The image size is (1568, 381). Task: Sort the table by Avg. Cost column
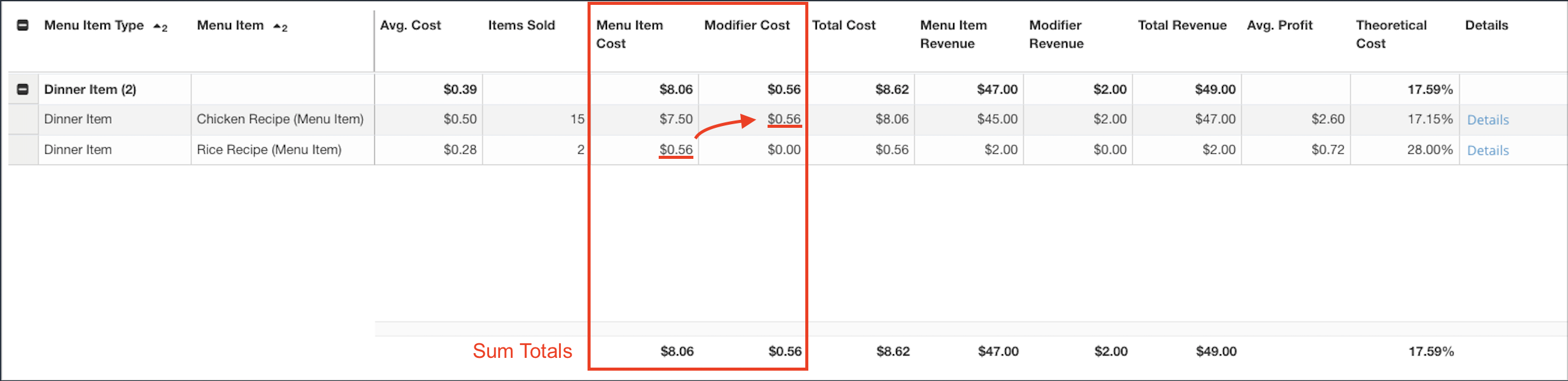point(411,25)
